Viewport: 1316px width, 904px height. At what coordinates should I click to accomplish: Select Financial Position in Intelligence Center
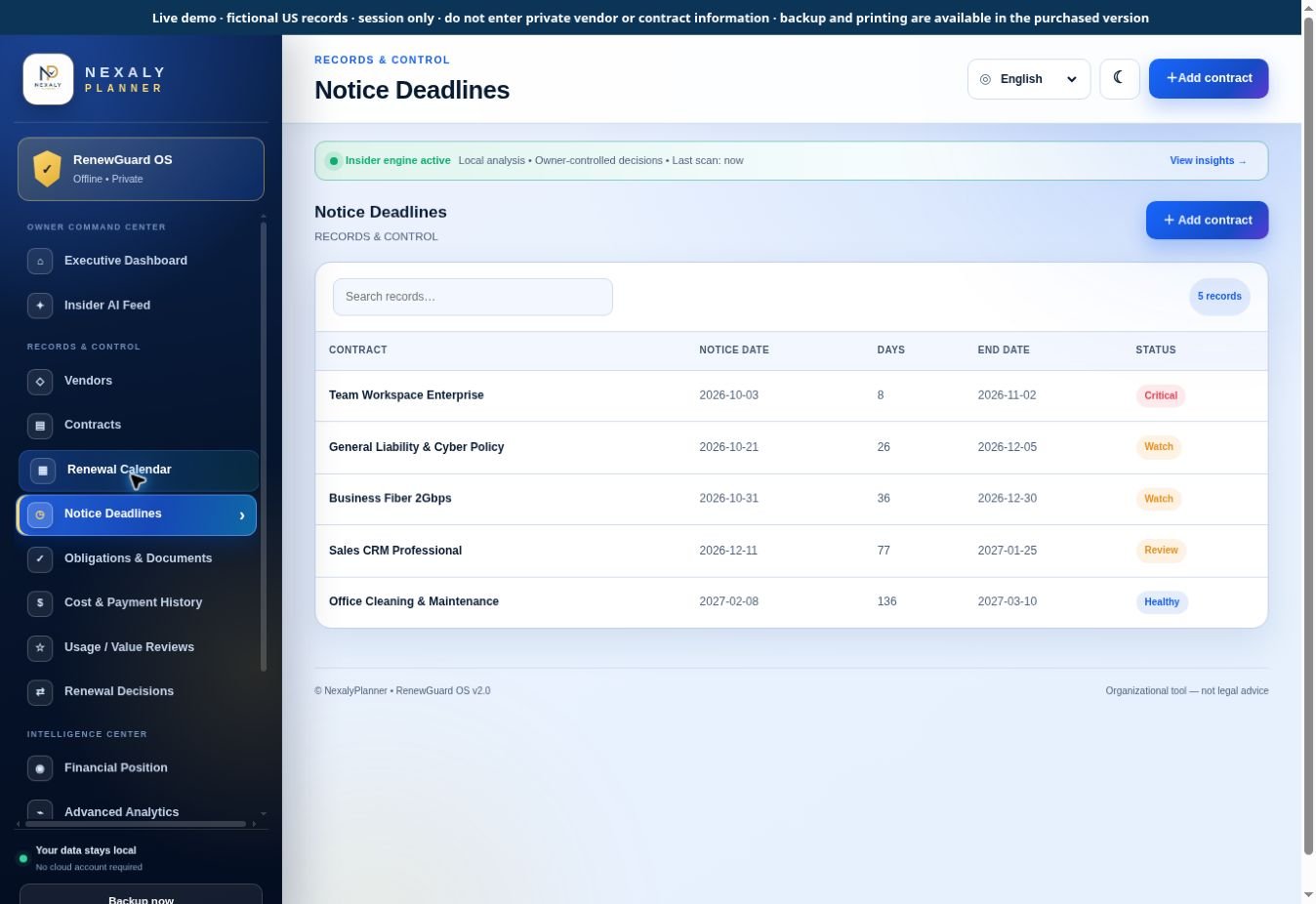[138, 767]
